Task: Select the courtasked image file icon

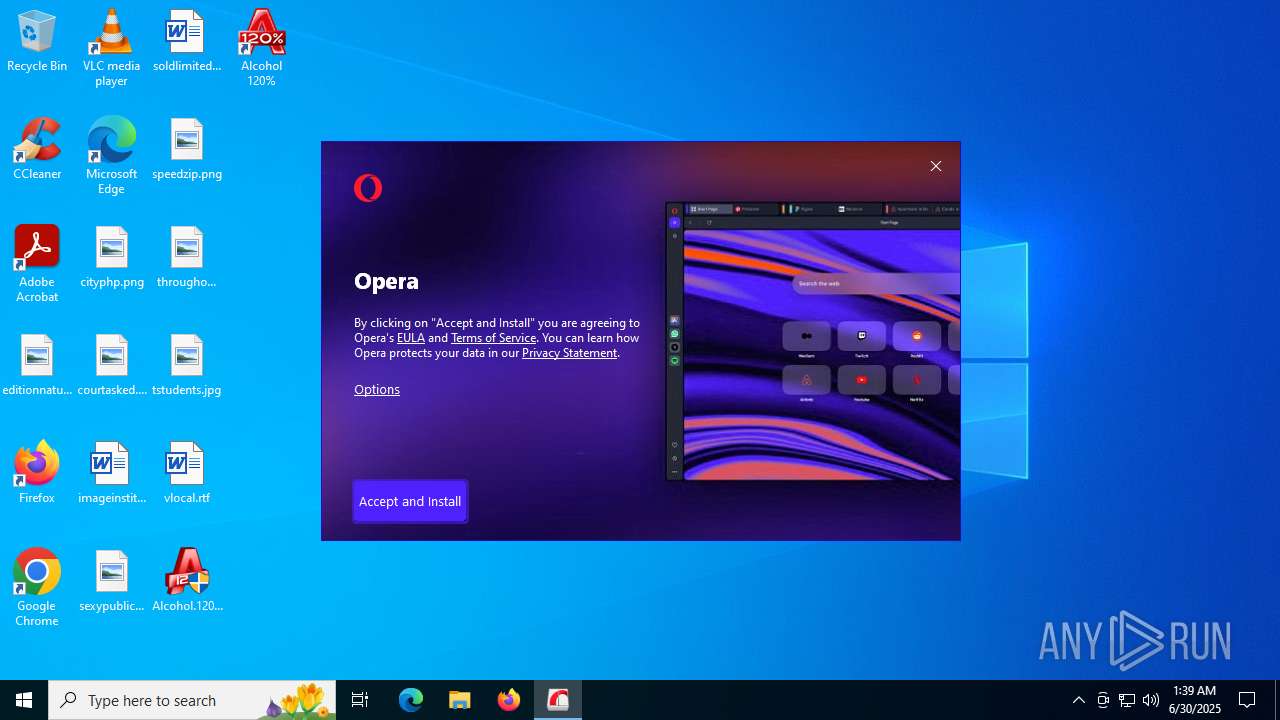Action: coord(111,365)
